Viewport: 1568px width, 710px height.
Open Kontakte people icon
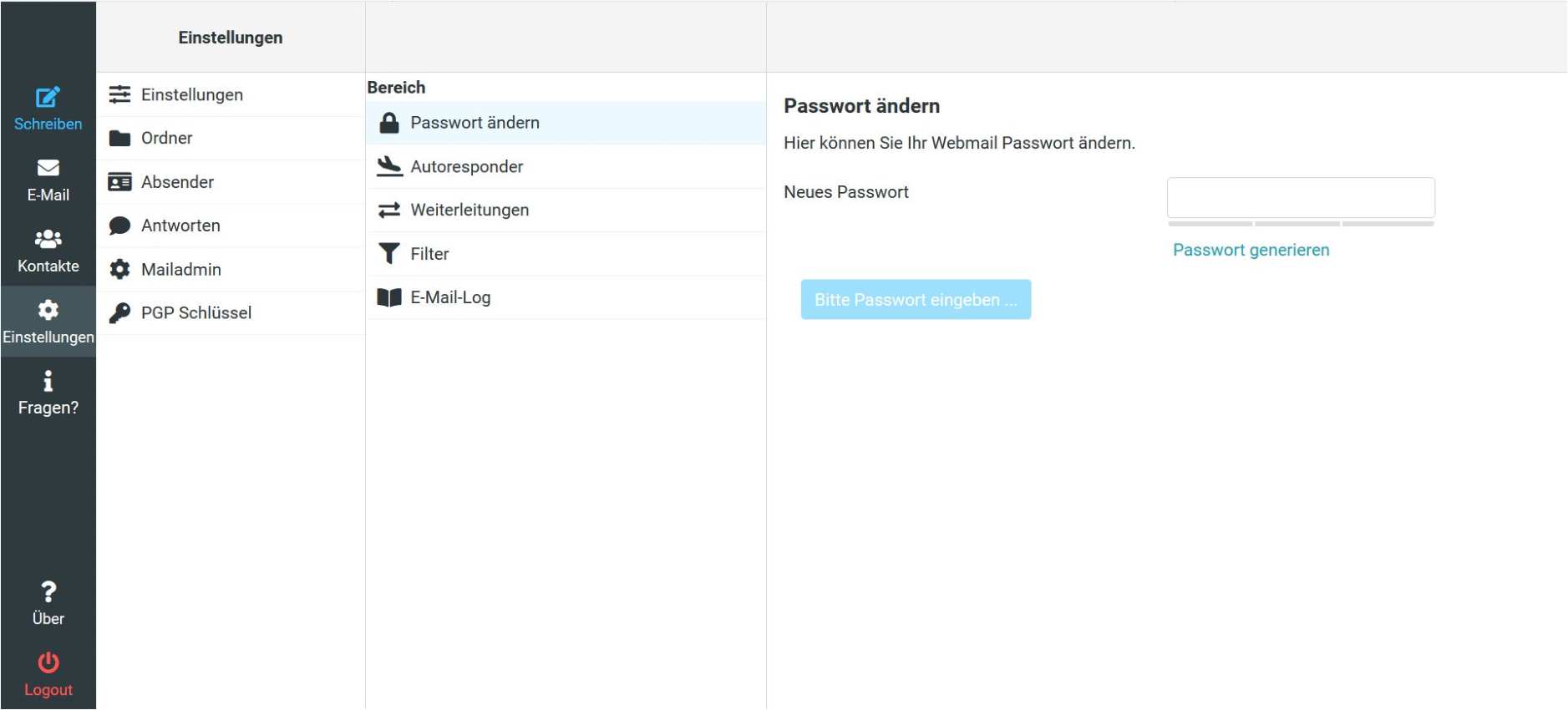pos(48,239)
